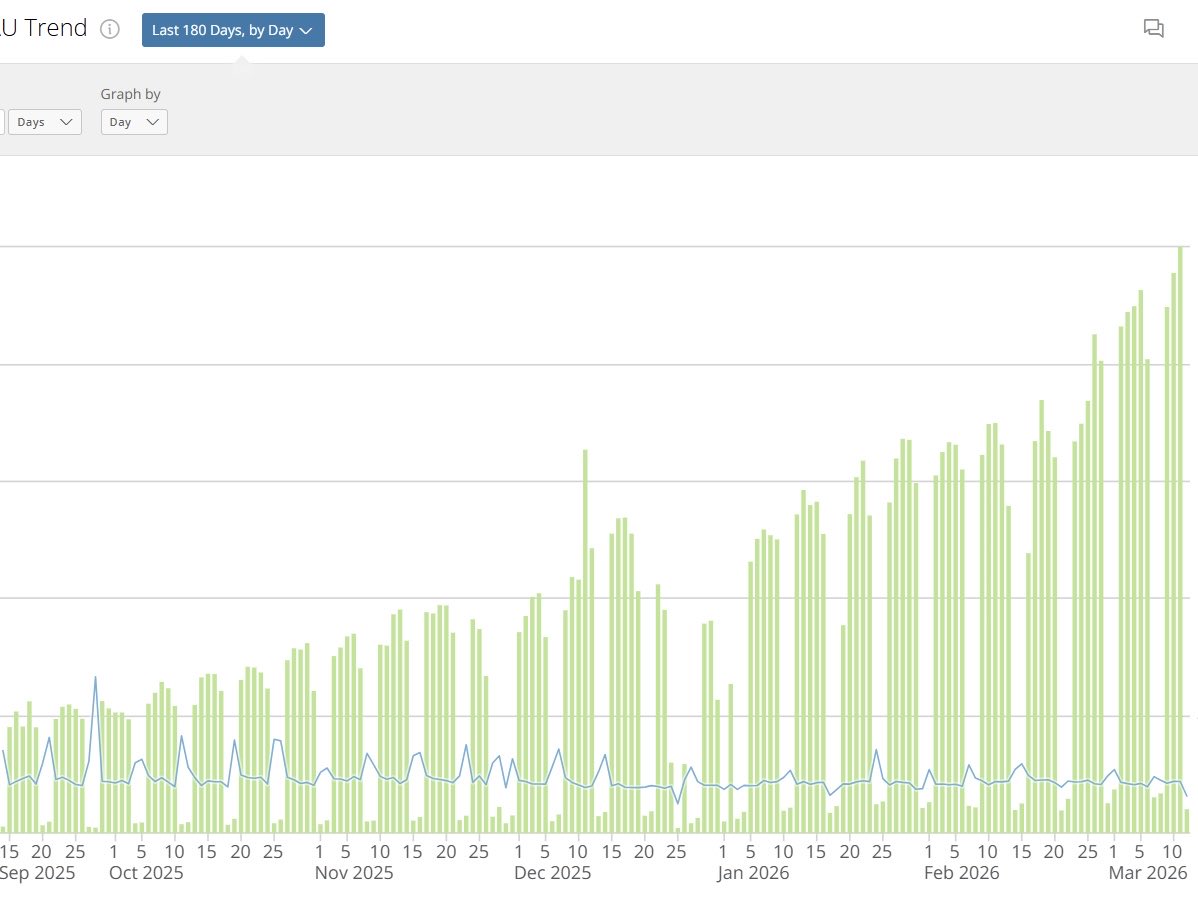Screen dimensions: 1198x911
Task: Select the Sep 2025 axis label
Action: 37,873
